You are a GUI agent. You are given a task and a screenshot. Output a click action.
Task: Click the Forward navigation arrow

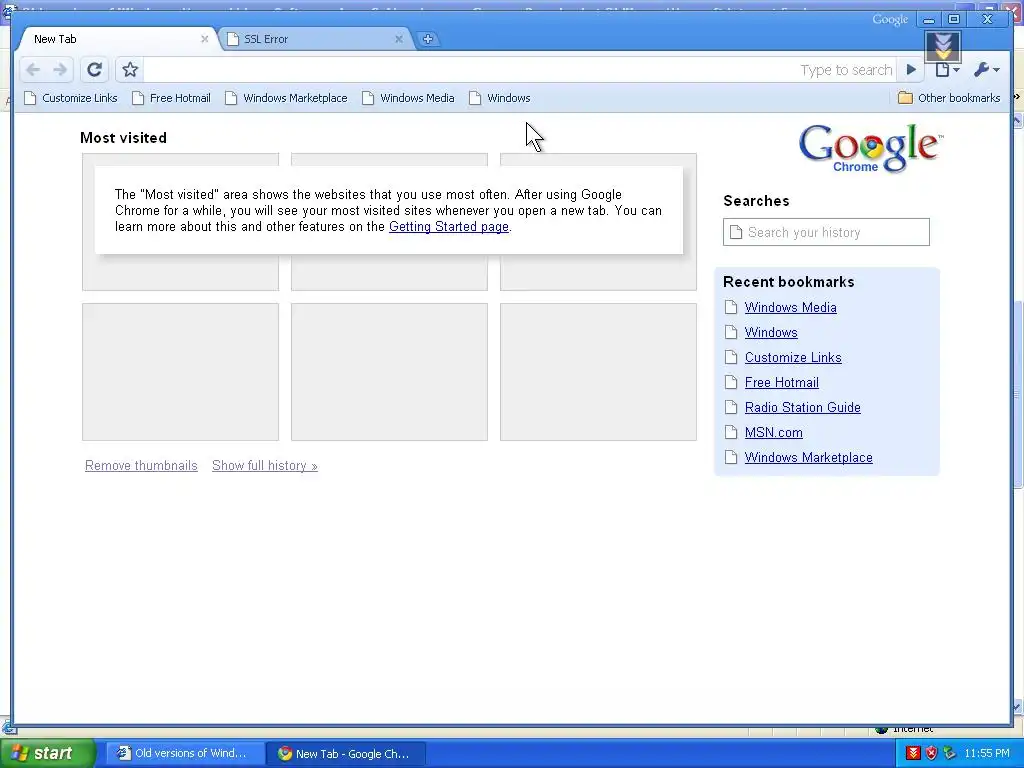[x=60, y=69]
